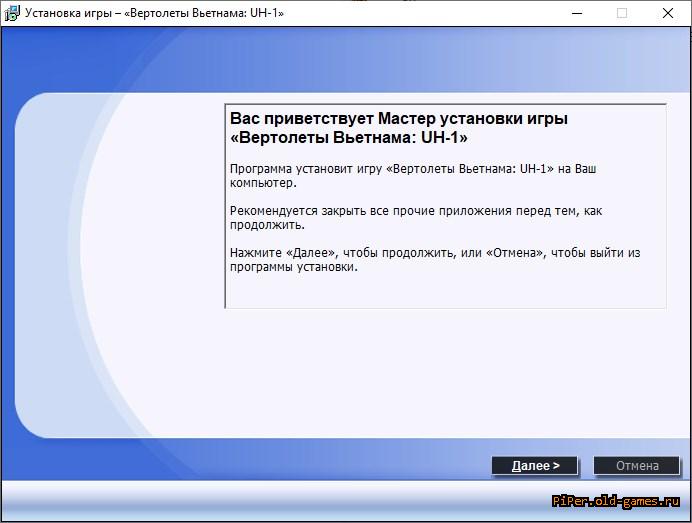
Task: Minimize the installer window
Action: pos(576,13)
